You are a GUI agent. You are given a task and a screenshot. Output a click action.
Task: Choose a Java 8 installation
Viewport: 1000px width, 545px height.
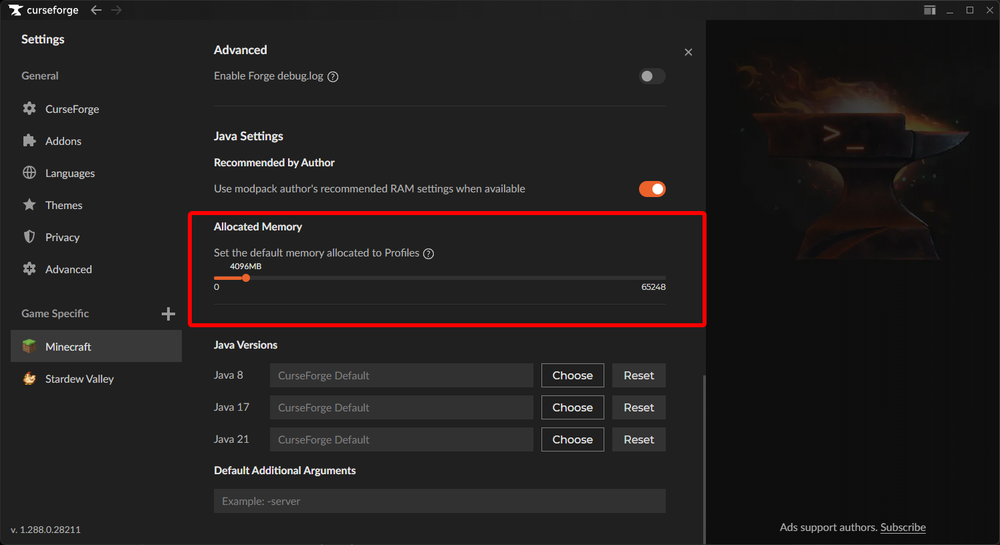click(572, 375)
